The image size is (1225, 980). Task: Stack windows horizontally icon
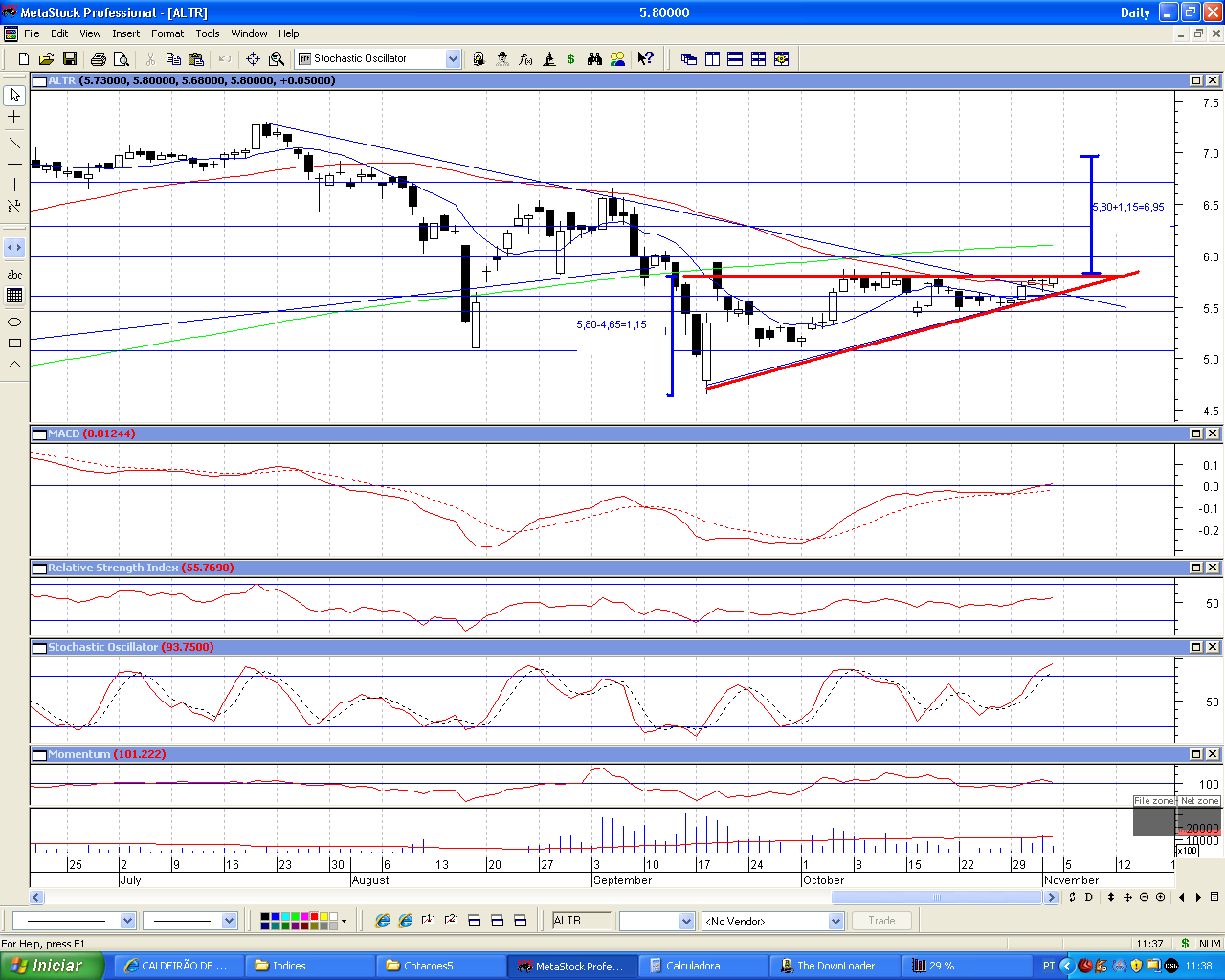[x=735, y=58]
